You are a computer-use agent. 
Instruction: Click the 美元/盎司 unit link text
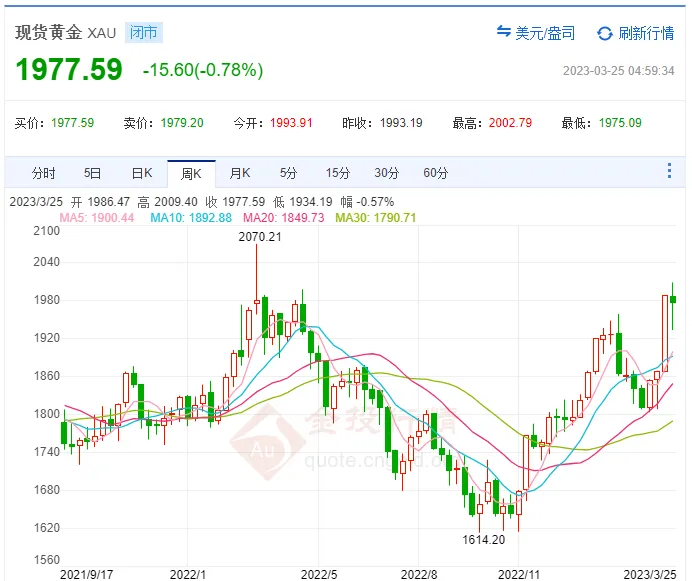click(x=545, y=33)
